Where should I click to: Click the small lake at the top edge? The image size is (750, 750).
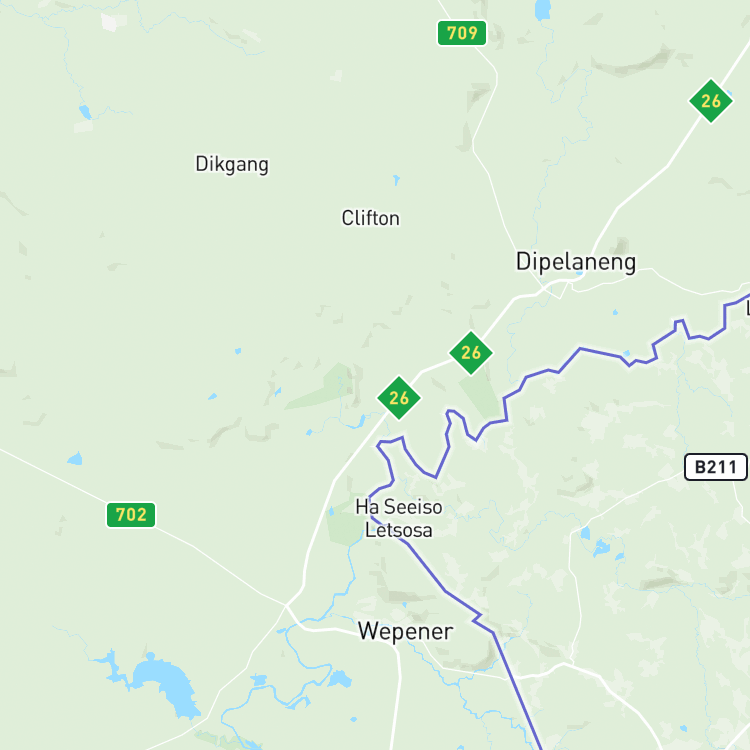(542, 10)
